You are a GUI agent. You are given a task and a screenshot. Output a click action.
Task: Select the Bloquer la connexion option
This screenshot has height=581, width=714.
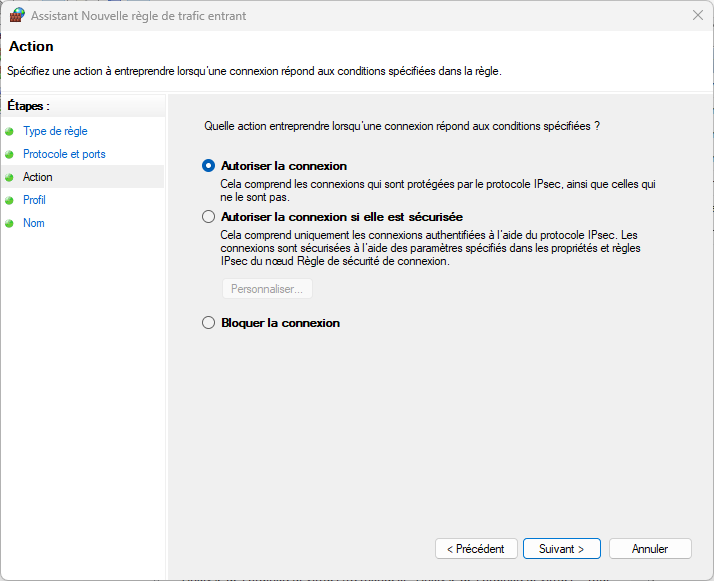pyautogui.click(x=208, y=323)
